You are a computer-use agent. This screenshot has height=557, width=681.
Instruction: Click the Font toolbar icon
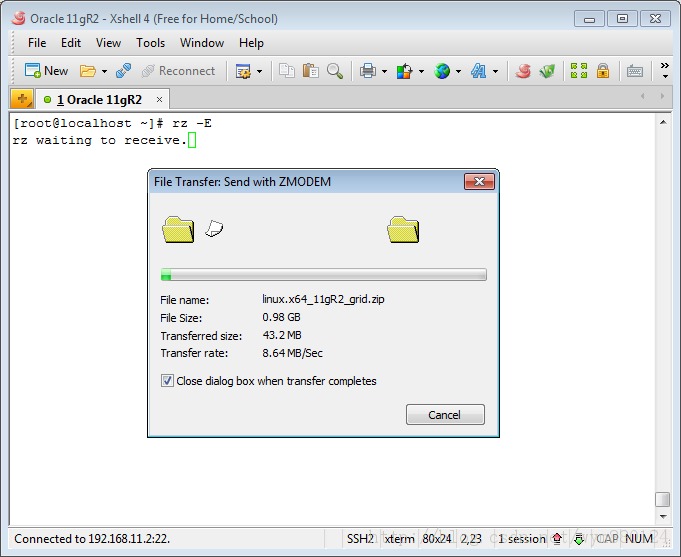[479, 71]
